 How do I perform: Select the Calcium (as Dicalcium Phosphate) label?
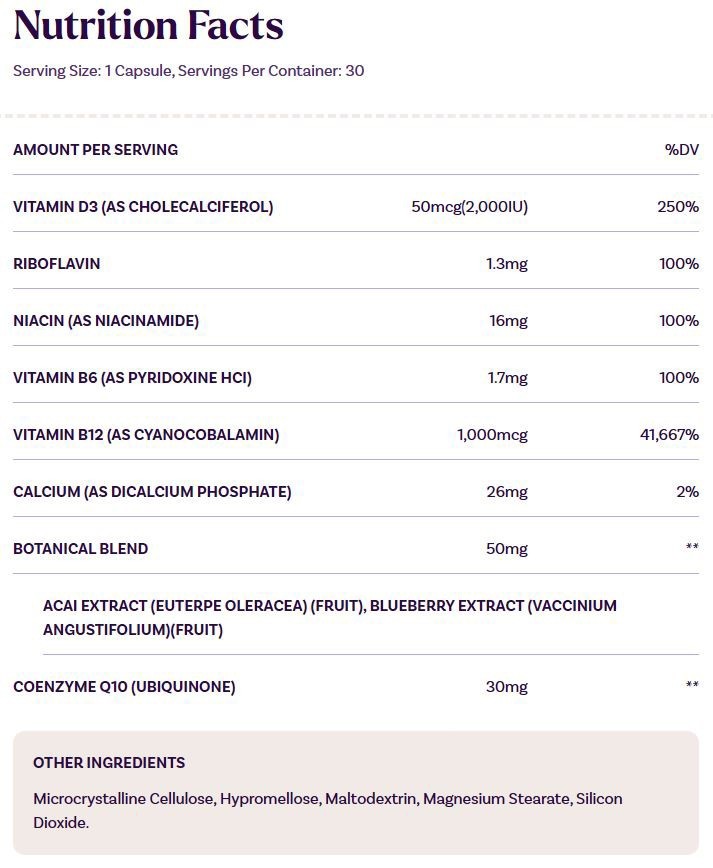point(152,492)
